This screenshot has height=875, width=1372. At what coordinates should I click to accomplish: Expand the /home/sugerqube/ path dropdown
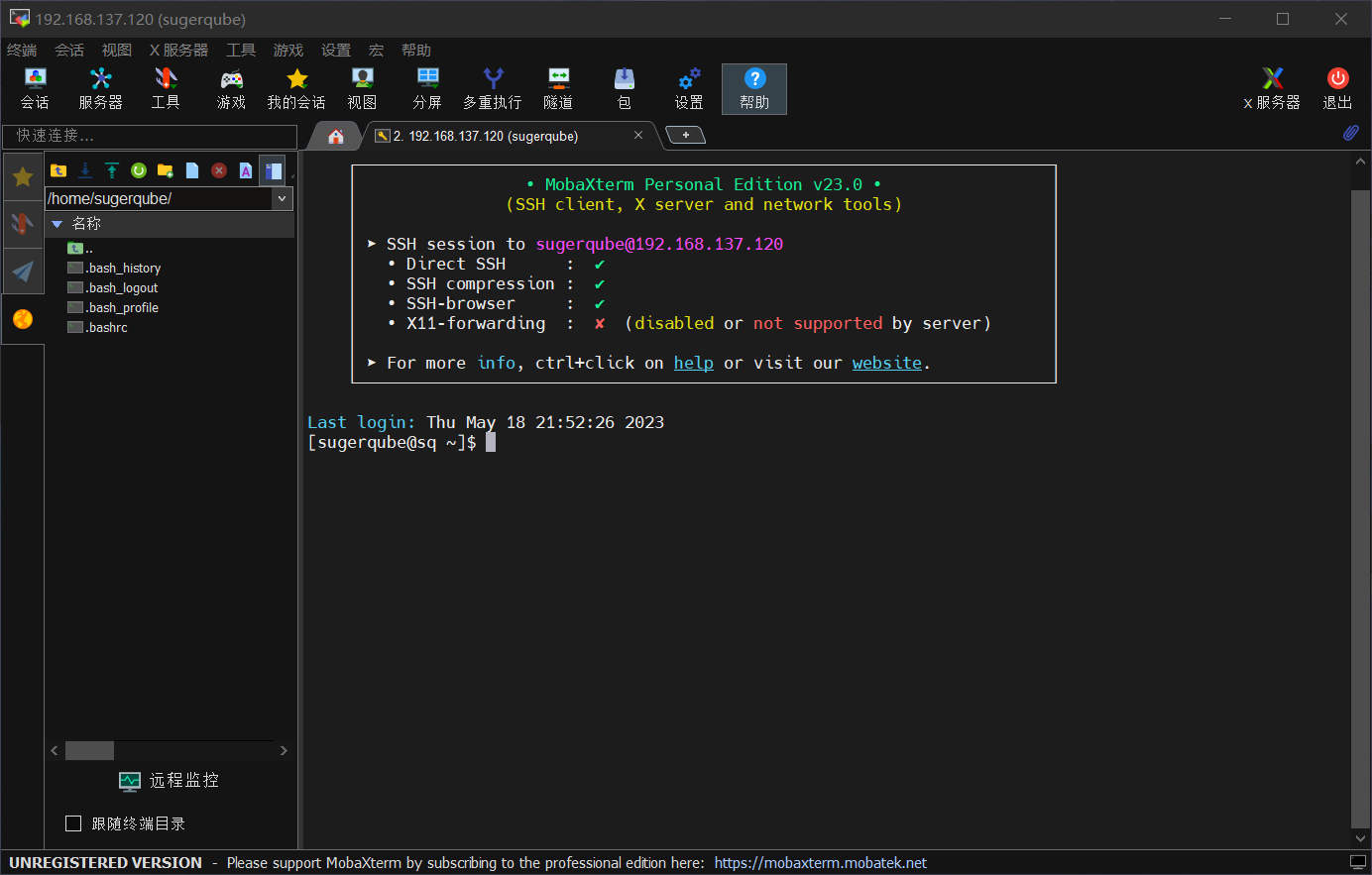point(283,199)
